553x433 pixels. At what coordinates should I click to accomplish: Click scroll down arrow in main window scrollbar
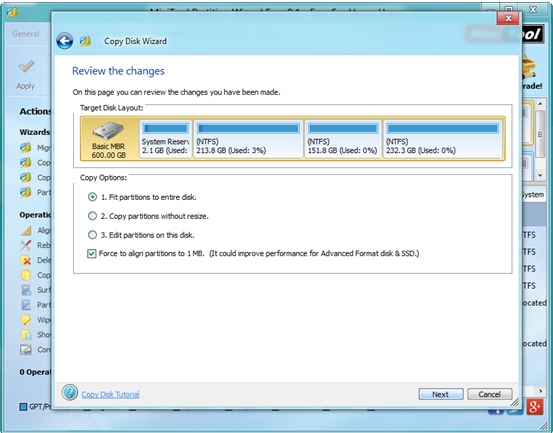540,175
